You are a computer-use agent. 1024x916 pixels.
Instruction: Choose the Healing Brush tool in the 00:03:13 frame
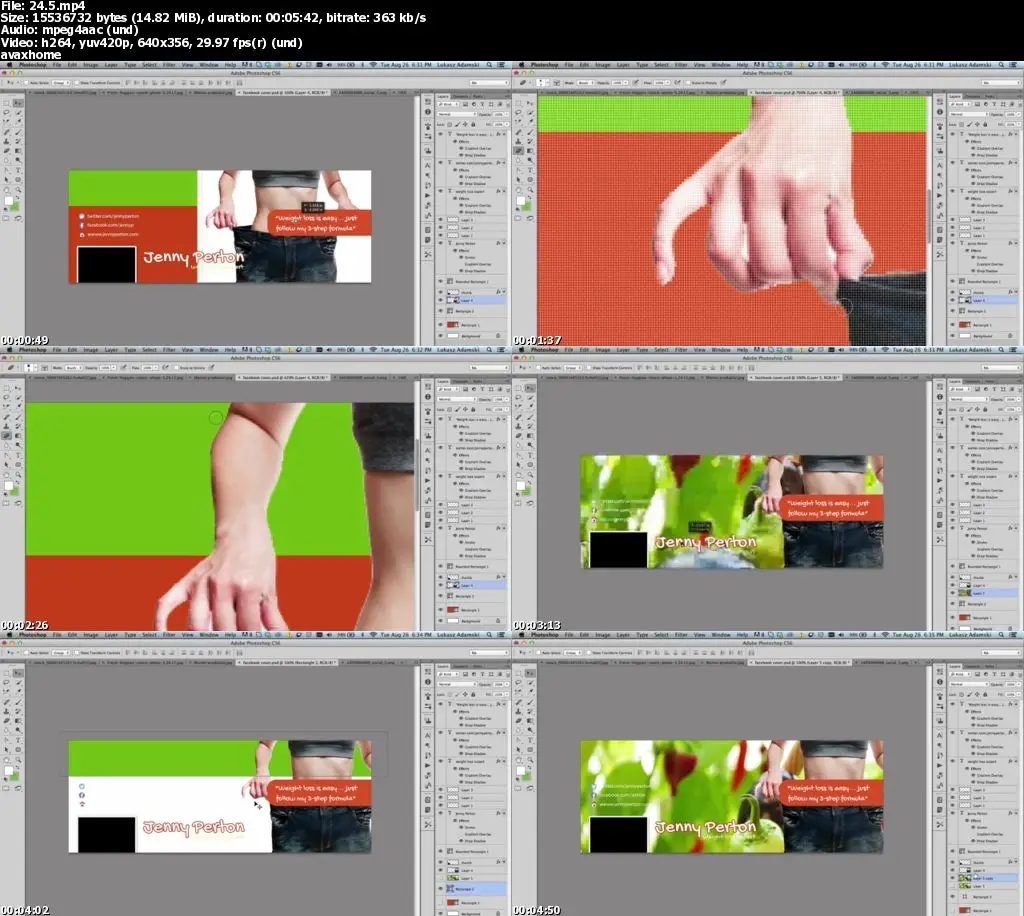pos(519,417)
